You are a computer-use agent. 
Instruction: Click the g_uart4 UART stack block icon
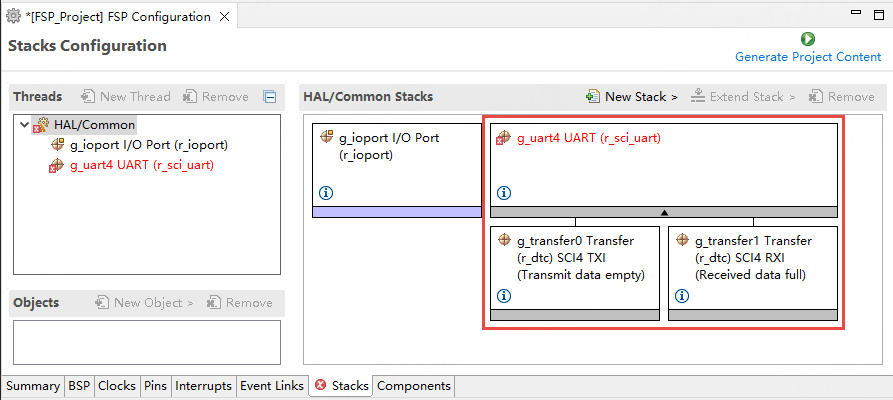pyautogui.click(x=504, y=138)
